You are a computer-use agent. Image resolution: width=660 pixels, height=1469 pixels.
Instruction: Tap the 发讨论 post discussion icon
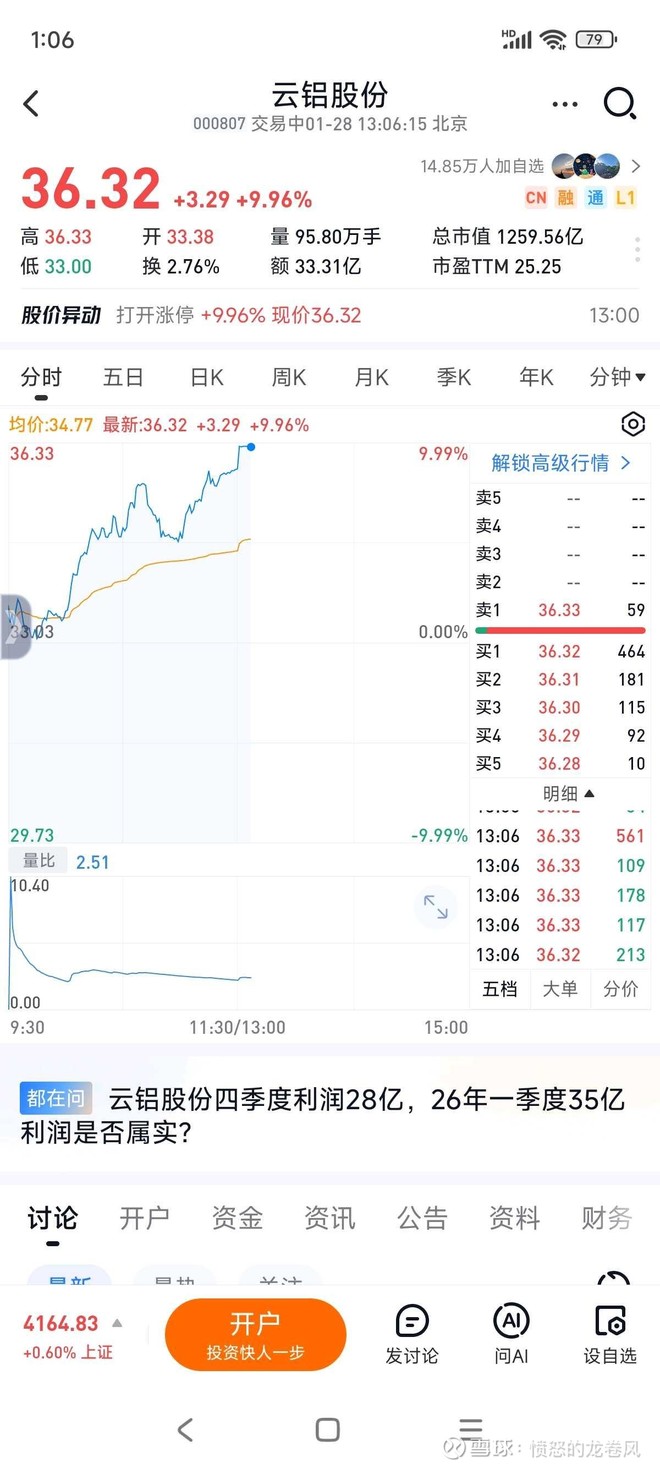click(411, 1330)
